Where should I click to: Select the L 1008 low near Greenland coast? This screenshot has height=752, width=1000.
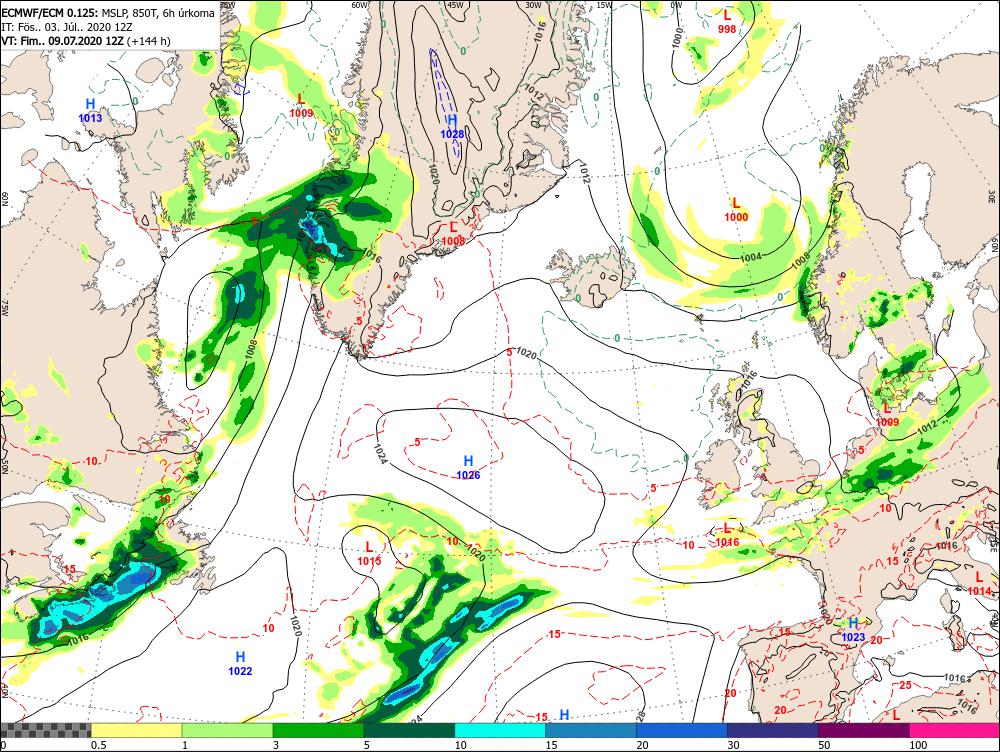tap(453, 233)
